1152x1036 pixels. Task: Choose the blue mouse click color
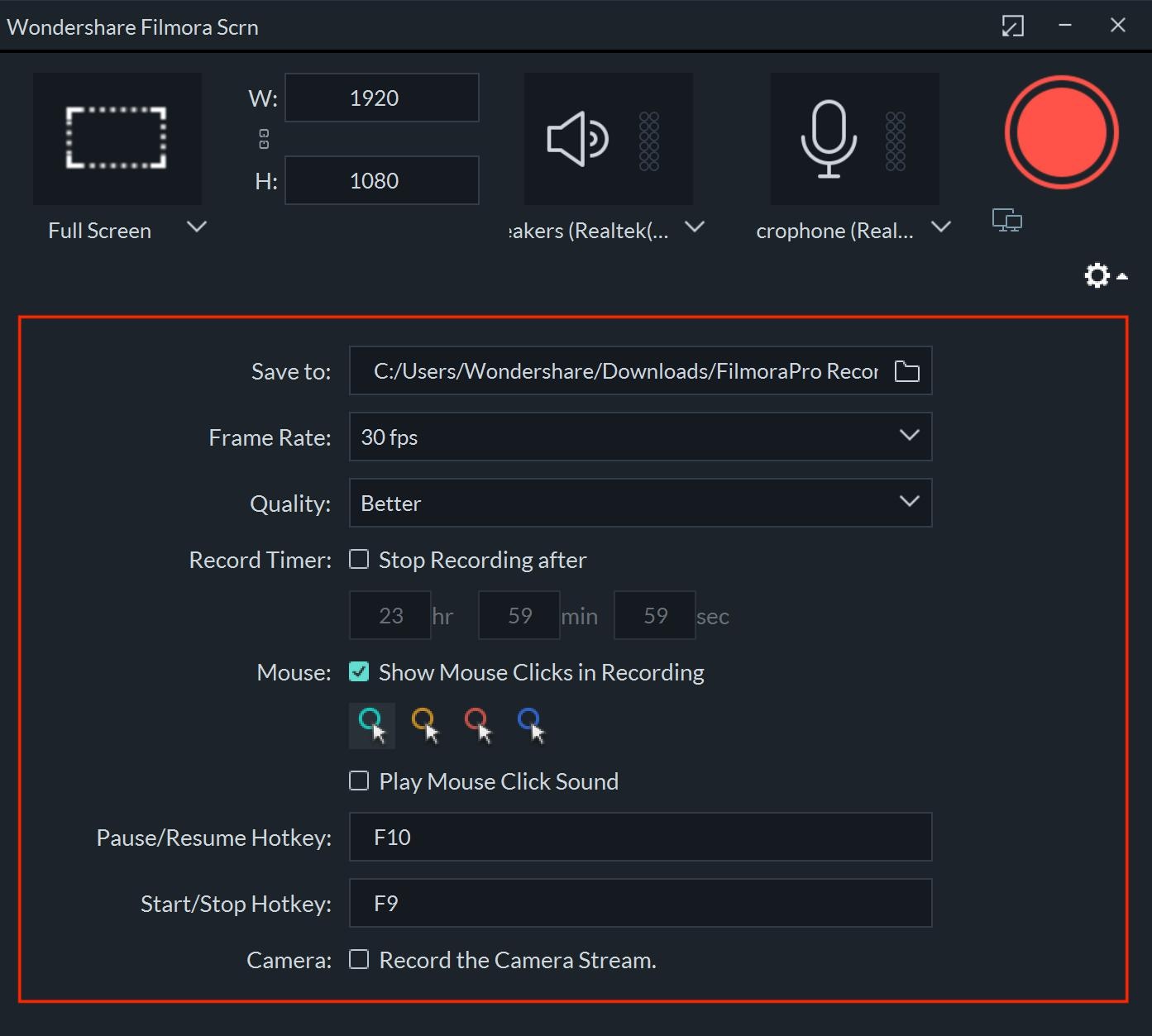(x=531, y=725)
